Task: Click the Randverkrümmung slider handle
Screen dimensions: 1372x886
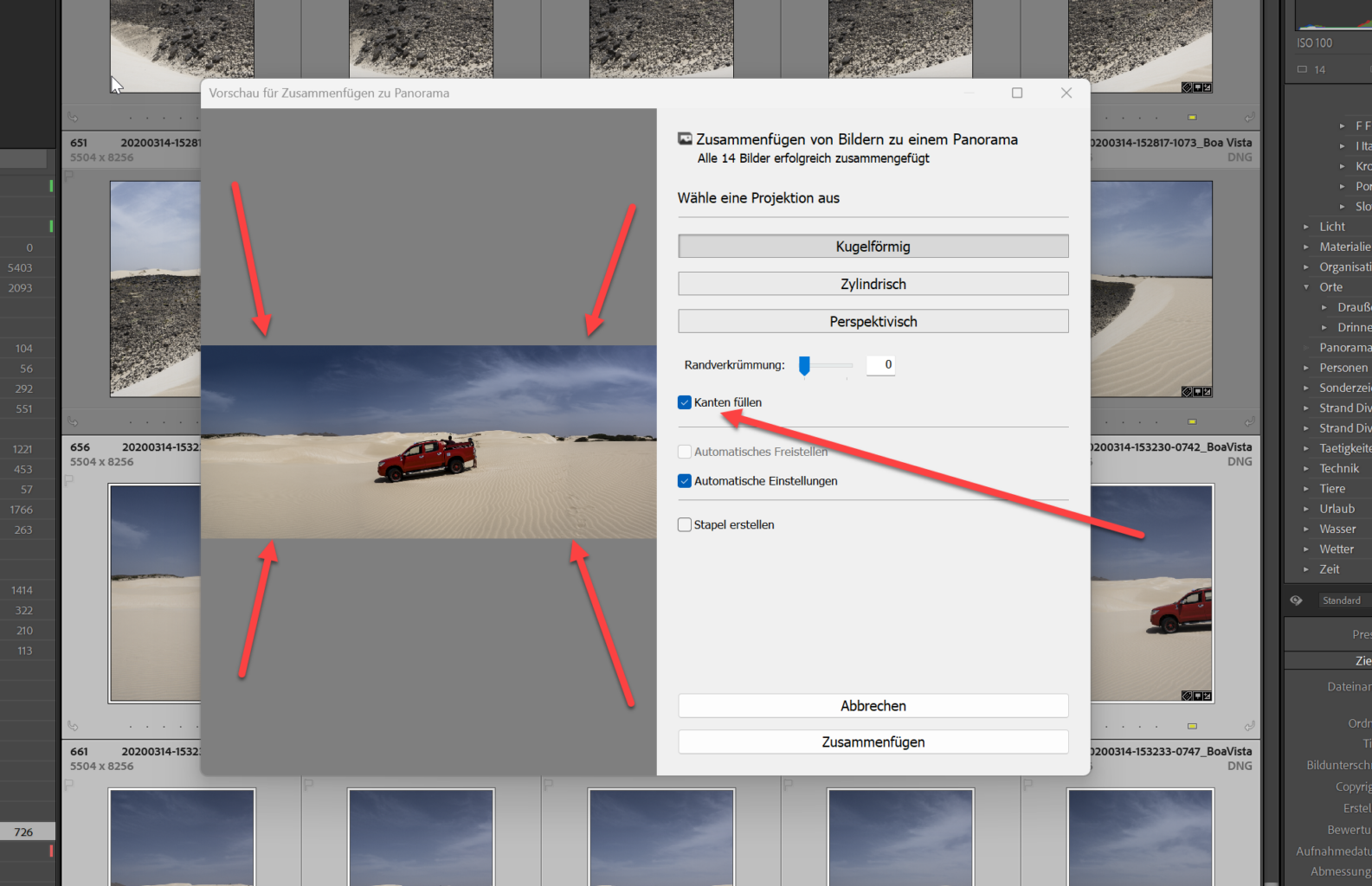Action: coord(804,366)
